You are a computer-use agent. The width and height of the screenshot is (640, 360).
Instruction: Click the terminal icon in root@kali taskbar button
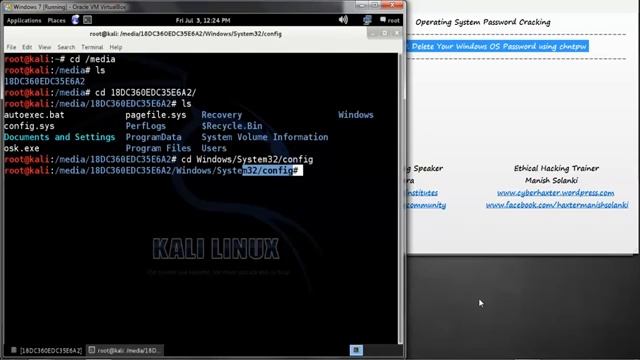tap(92, 350)
